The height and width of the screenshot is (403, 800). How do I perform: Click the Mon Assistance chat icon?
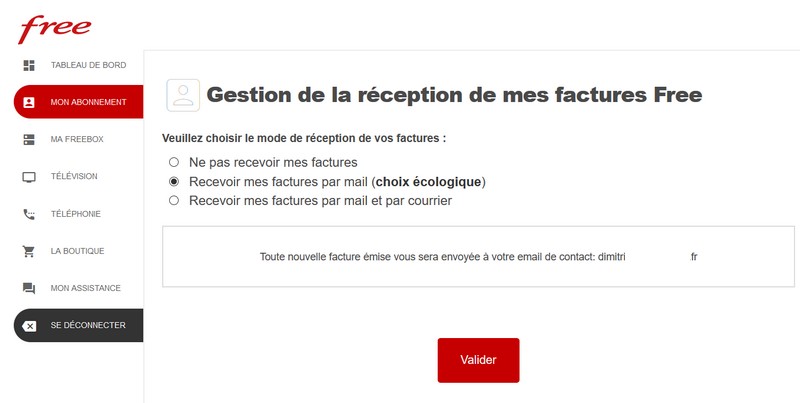(29, 288)
